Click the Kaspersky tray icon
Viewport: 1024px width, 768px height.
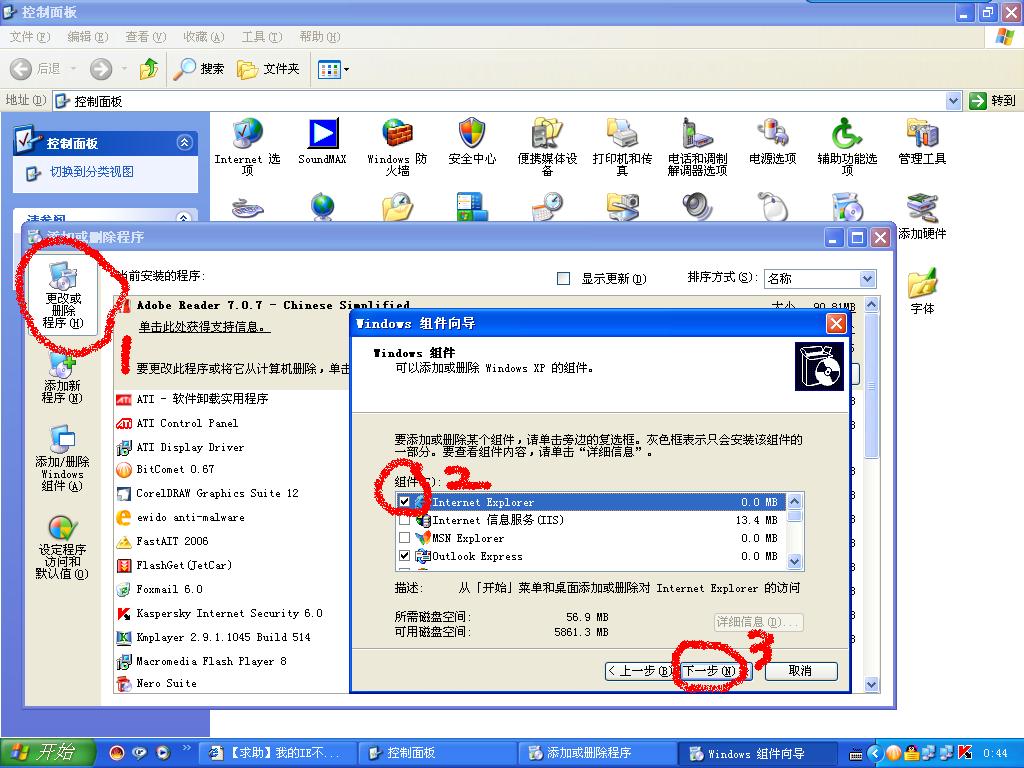tap(965, 753)
